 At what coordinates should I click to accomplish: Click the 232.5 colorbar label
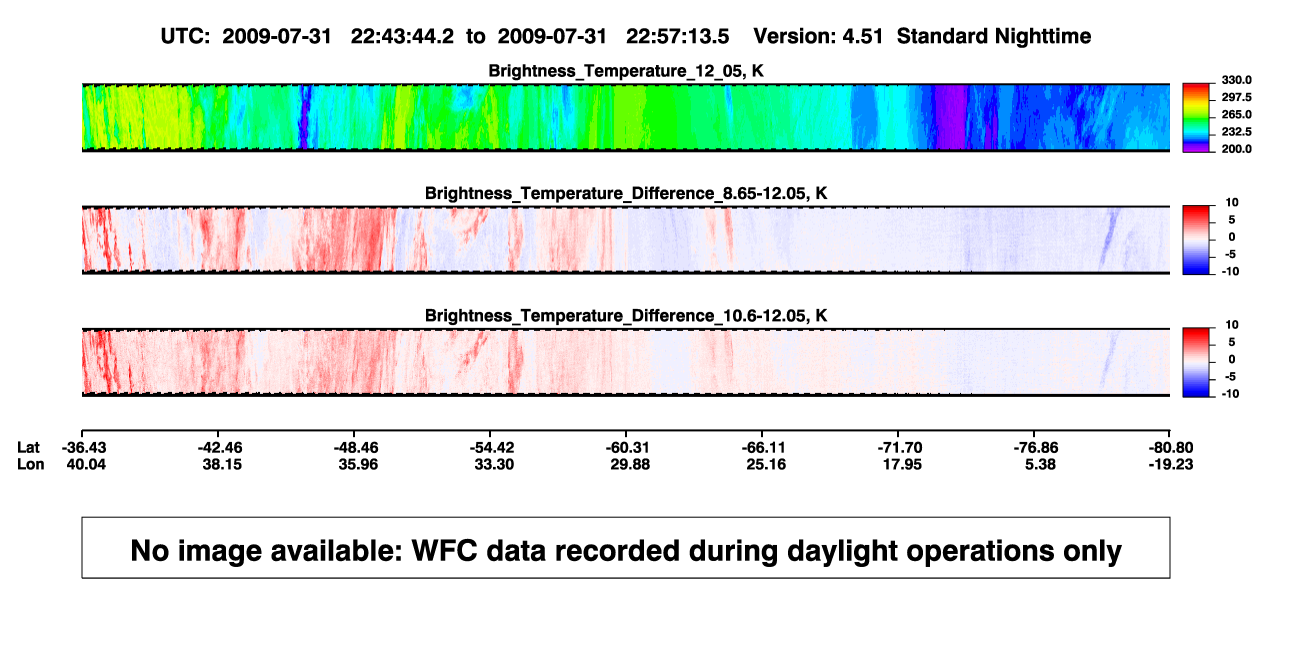(x=1236, y=131)
